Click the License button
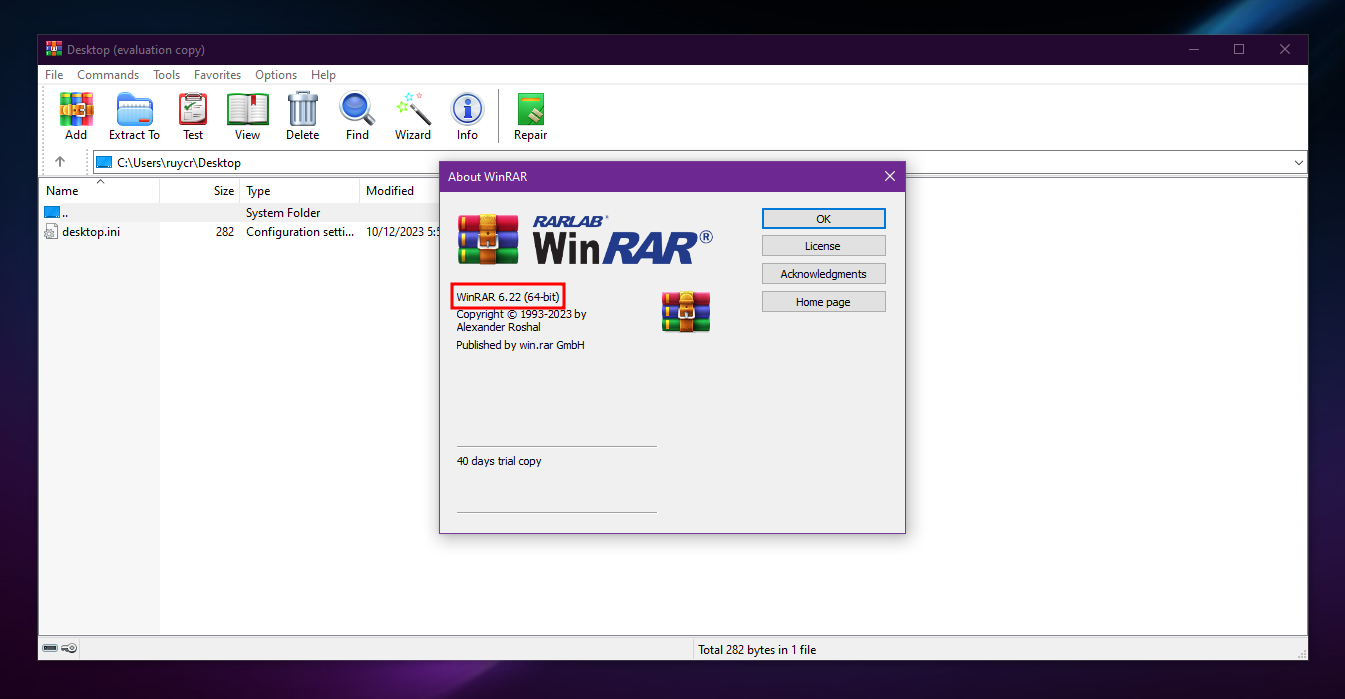Image resolution: width=1345 pixels, height=699 pixels. coord(823,246)
